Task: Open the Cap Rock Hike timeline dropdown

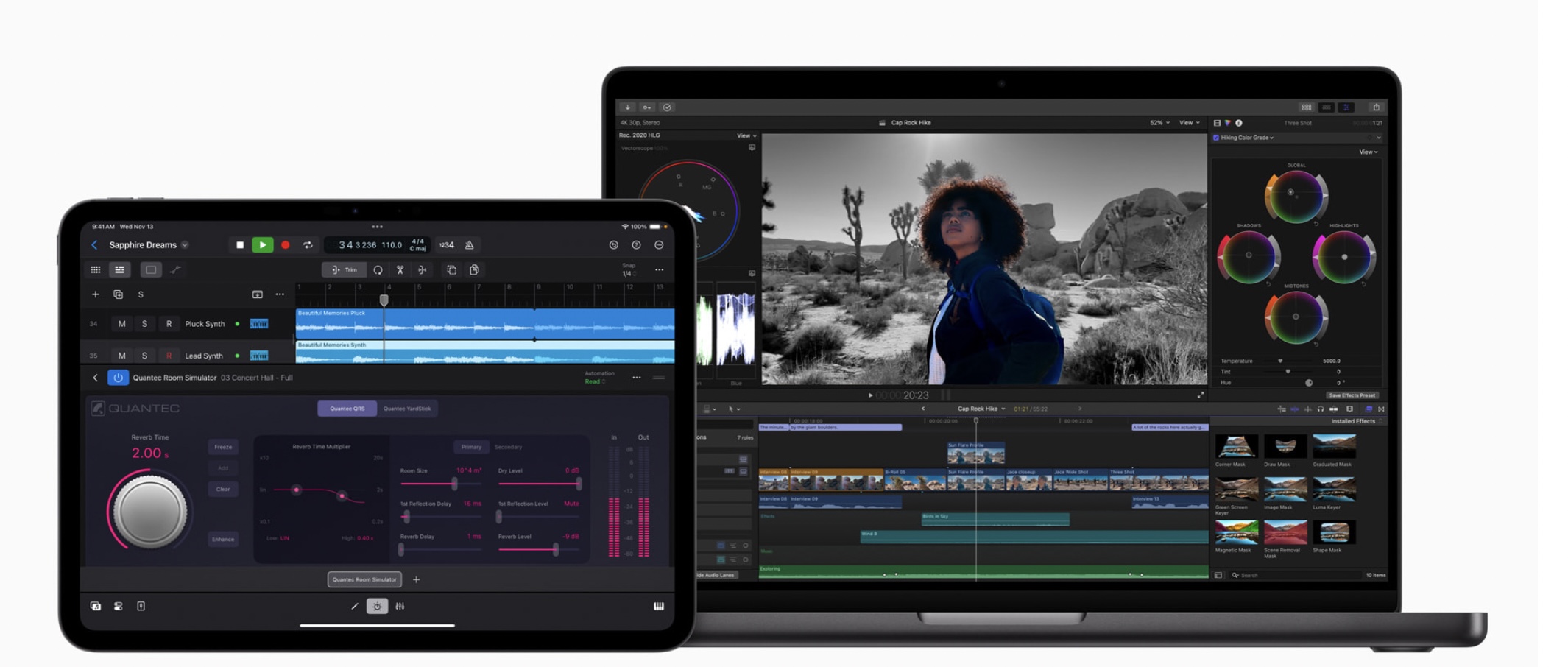Action: click(981, 409)
